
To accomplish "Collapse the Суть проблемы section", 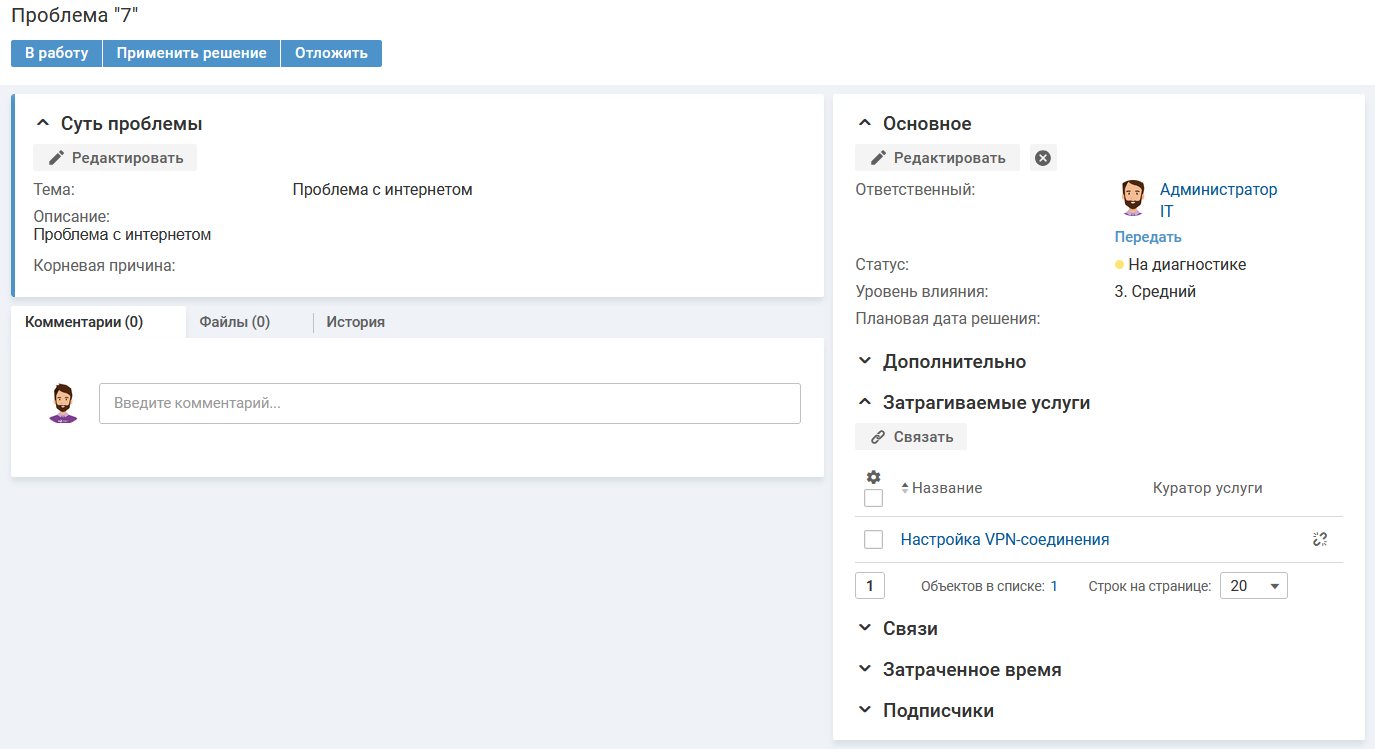I will [x=42, y=124].
